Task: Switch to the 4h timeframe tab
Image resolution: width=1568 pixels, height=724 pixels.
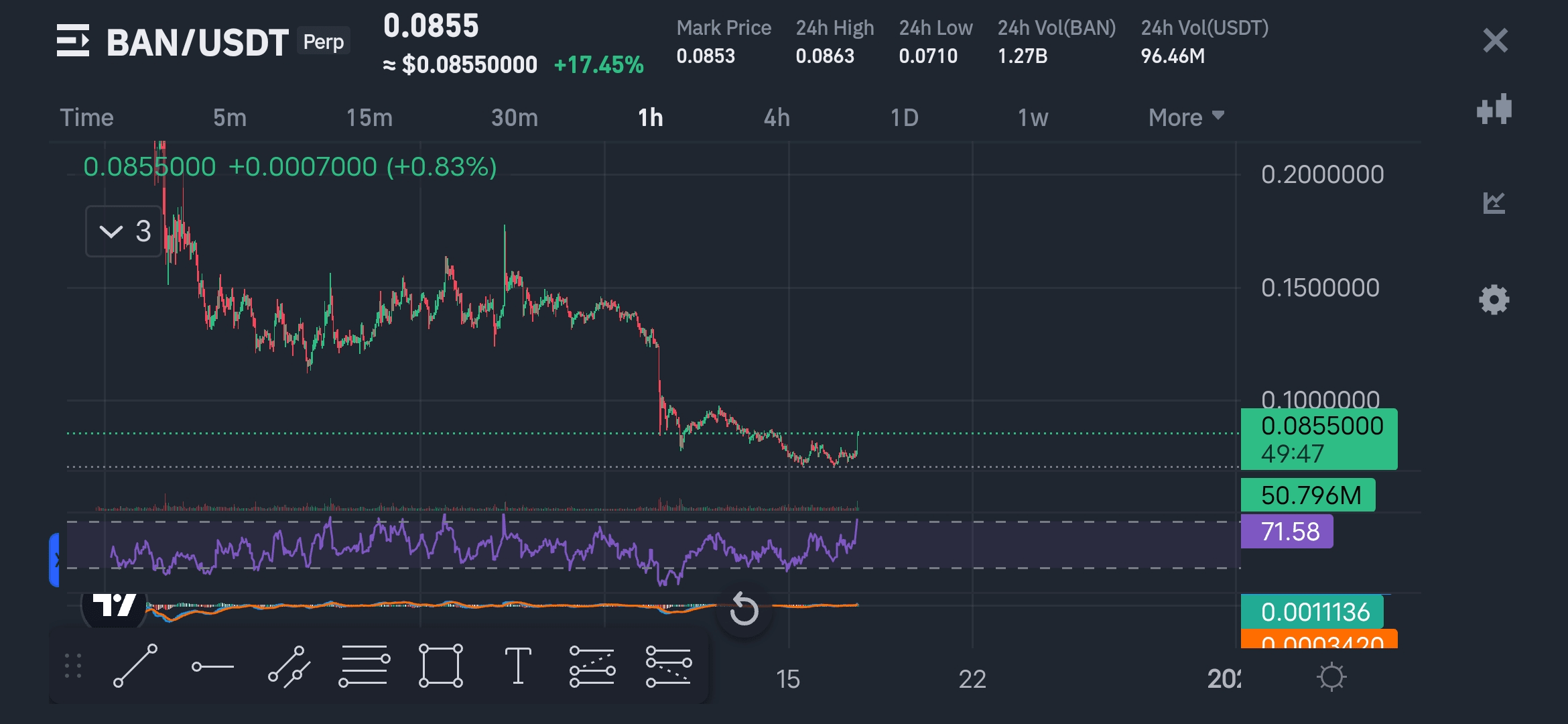Action: (777, 117)
